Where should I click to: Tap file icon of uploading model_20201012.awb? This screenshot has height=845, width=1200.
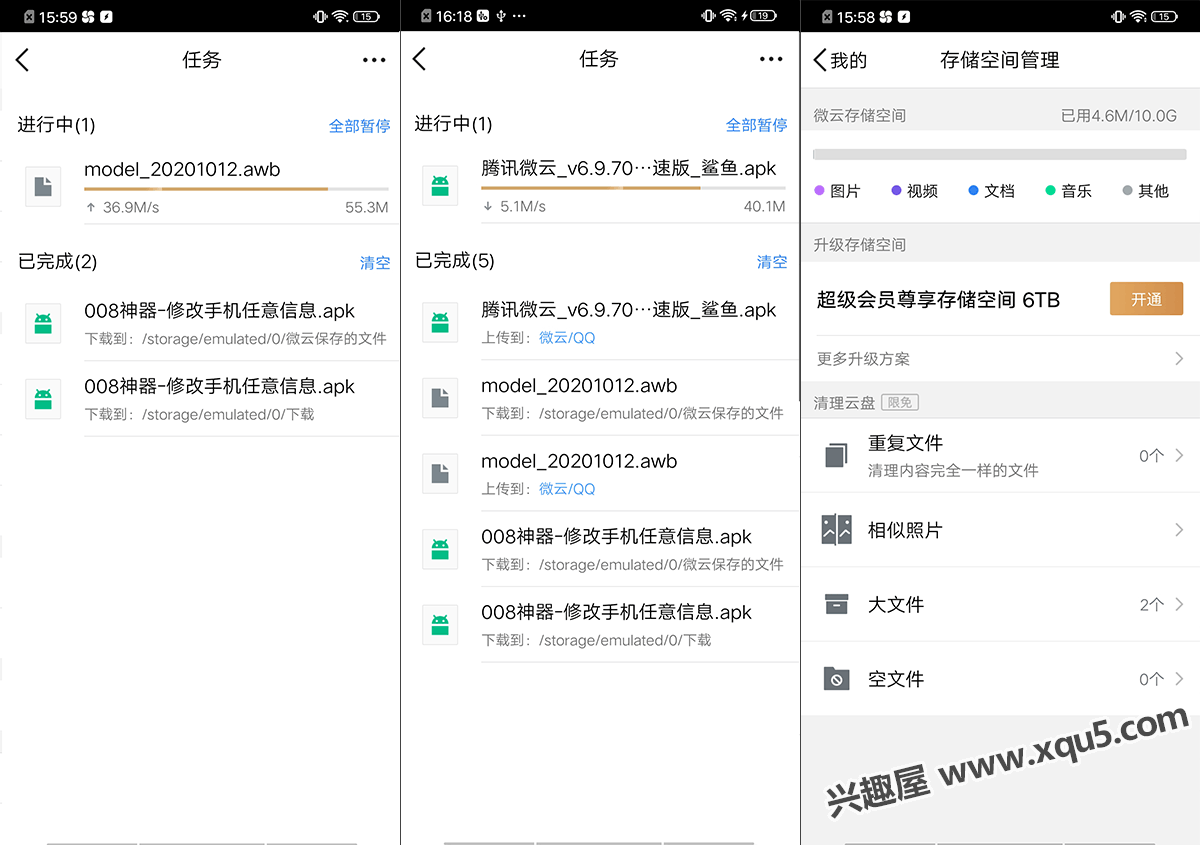point(43,187)
